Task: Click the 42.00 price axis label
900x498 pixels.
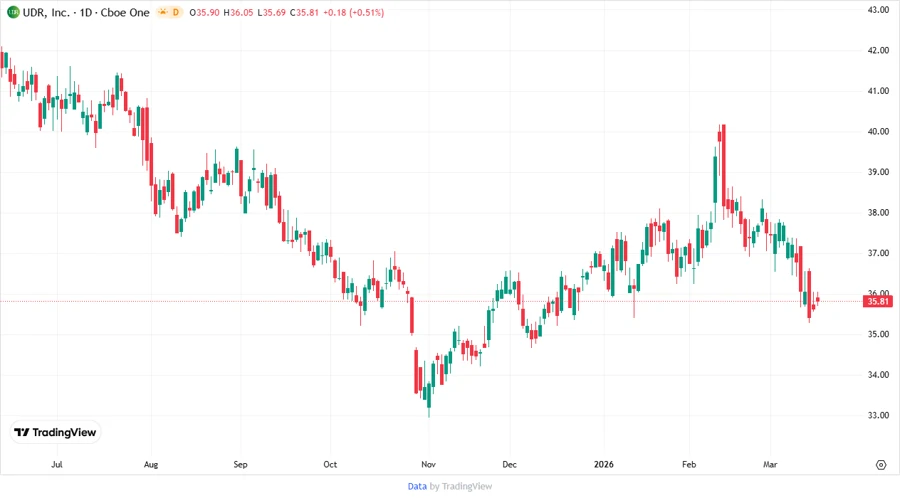Action: coord(878,50)
